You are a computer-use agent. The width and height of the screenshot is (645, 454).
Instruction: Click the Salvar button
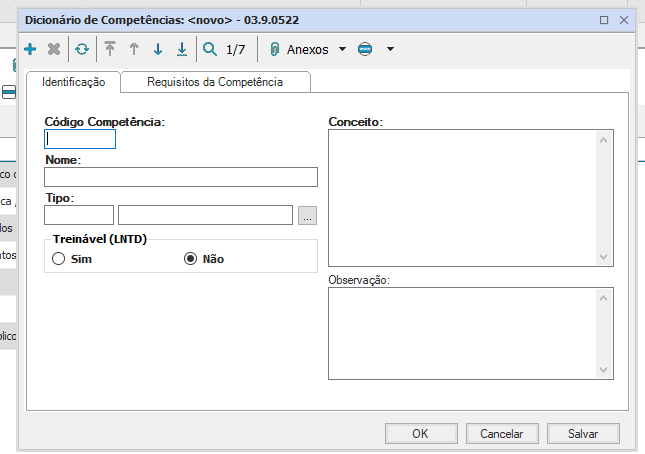point(583,434)
